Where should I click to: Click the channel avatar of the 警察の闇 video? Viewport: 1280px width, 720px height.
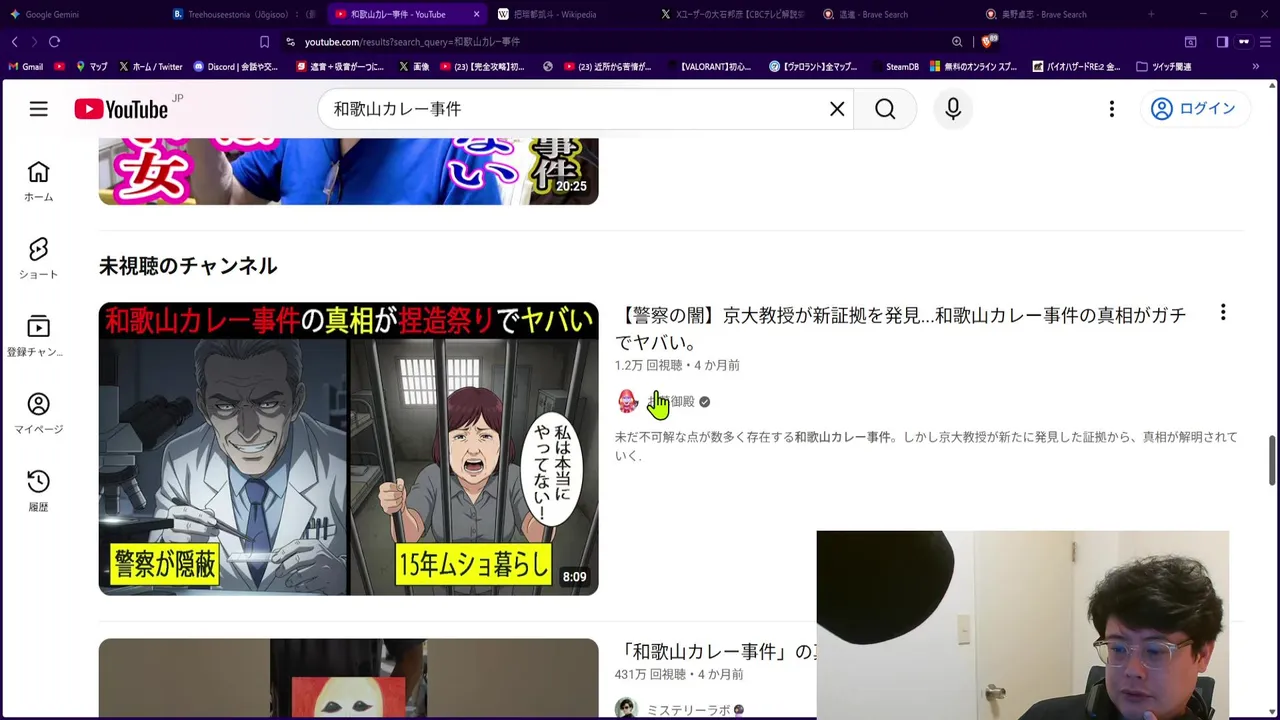pyautogui.click(x=627, y=401)
